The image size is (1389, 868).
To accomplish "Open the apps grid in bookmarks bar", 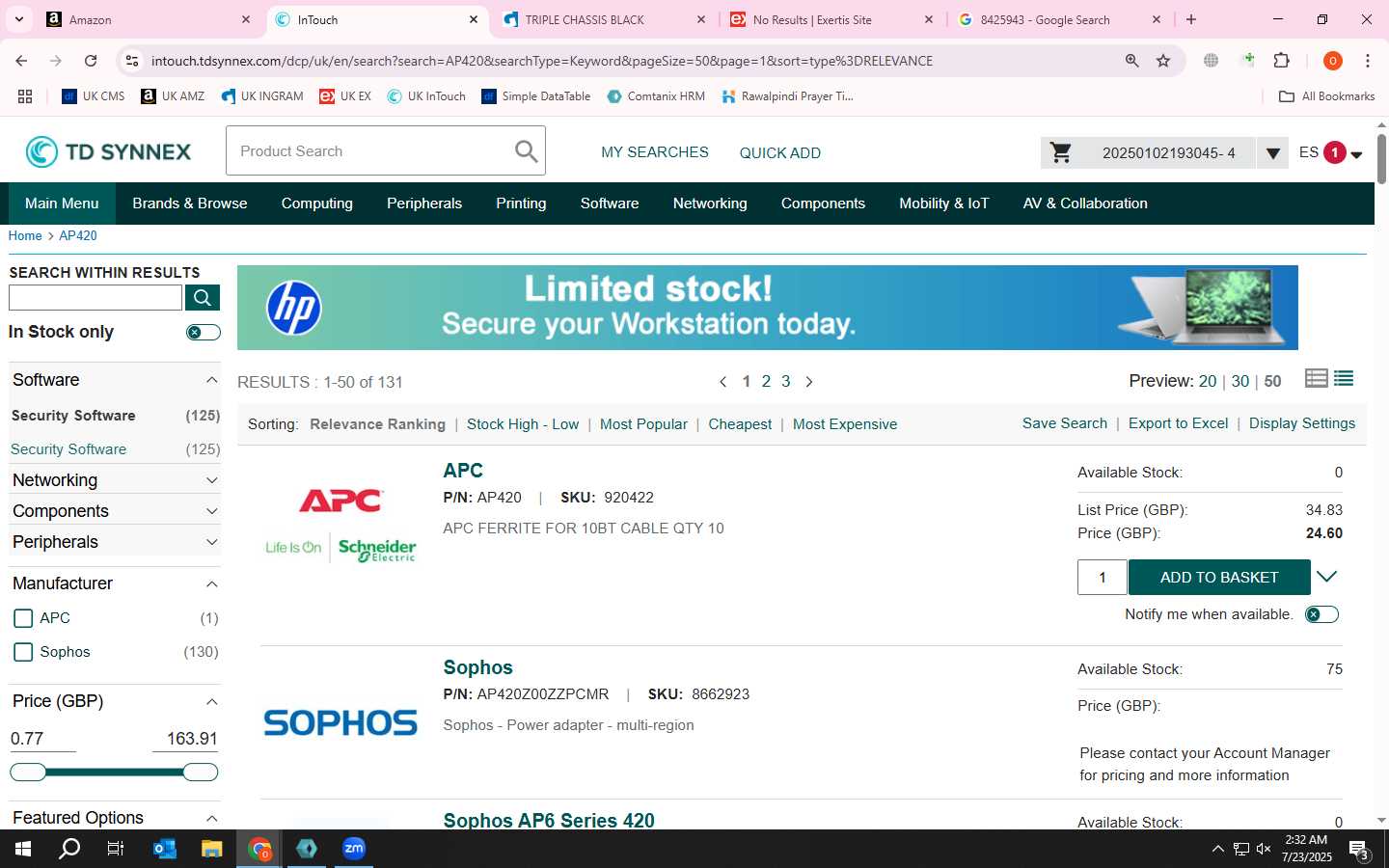I will [25, 96].
